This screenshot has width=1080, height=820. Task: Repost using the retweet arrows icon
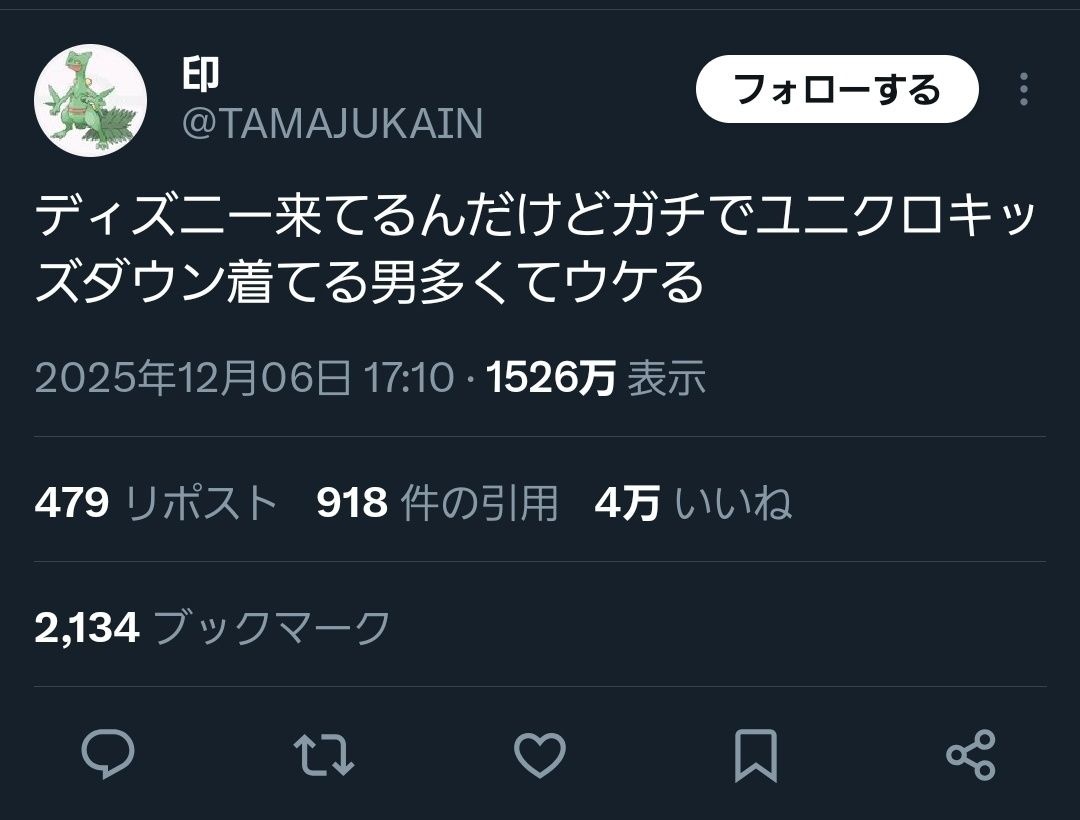tap(324, 755)
